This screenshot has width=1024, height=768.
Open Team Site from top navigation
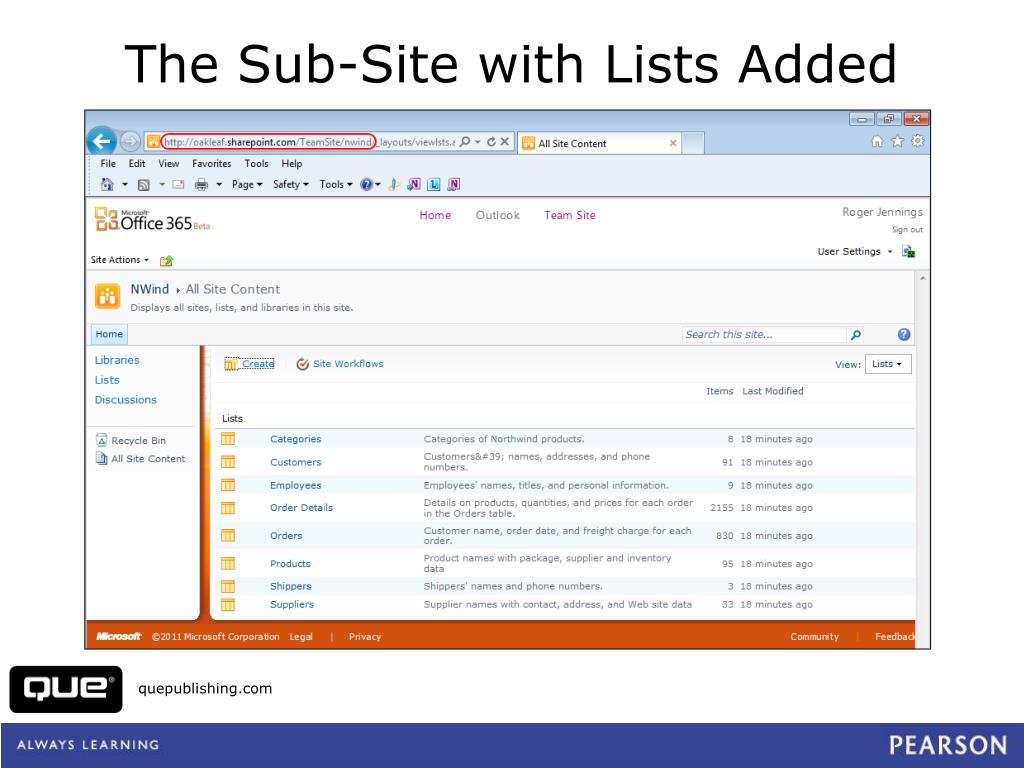point(569,216)
